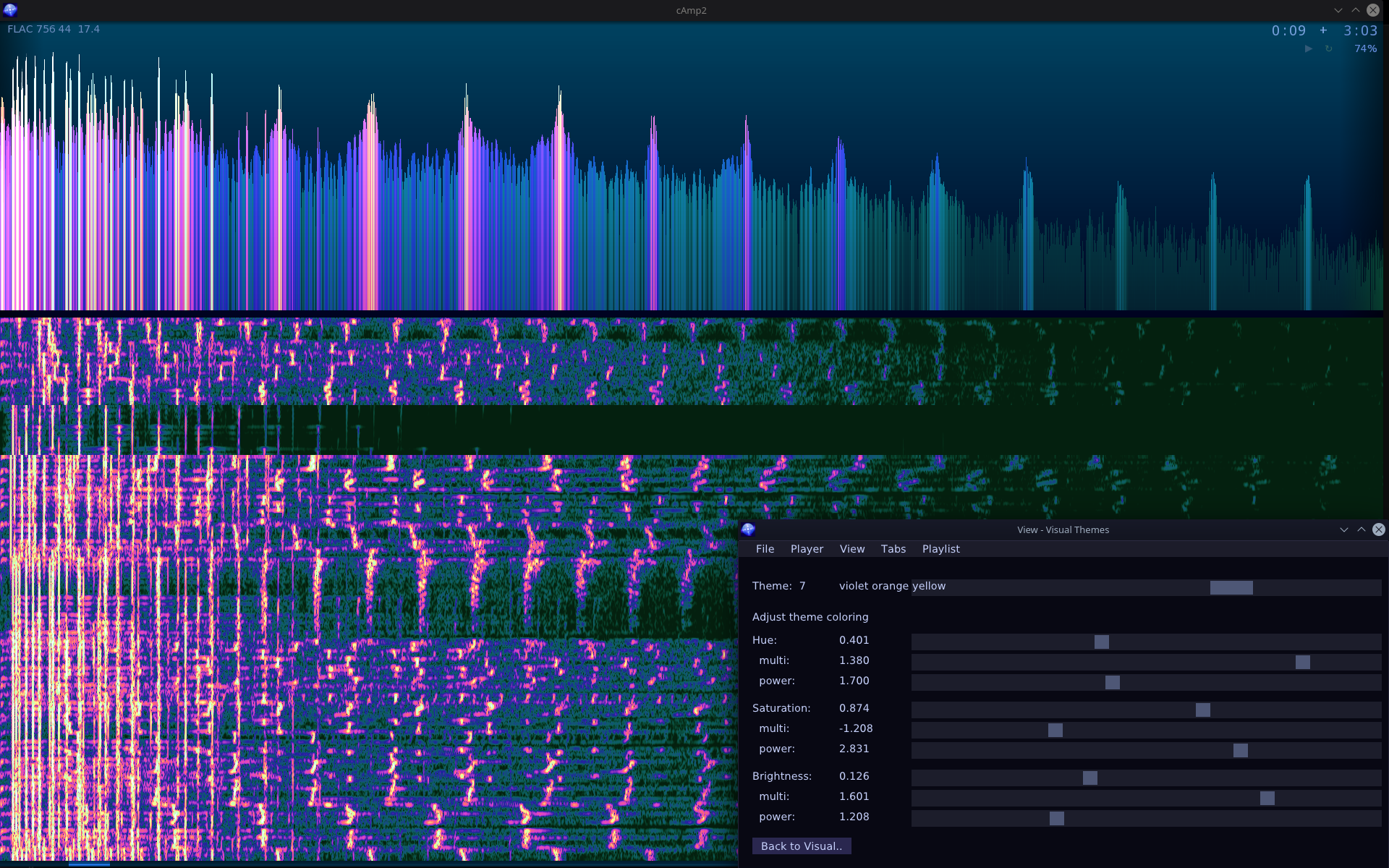This screenshot has width=1389, height=868.
Task: Click the theme name violet orange yellow
Action: click(x=892, y=586)
